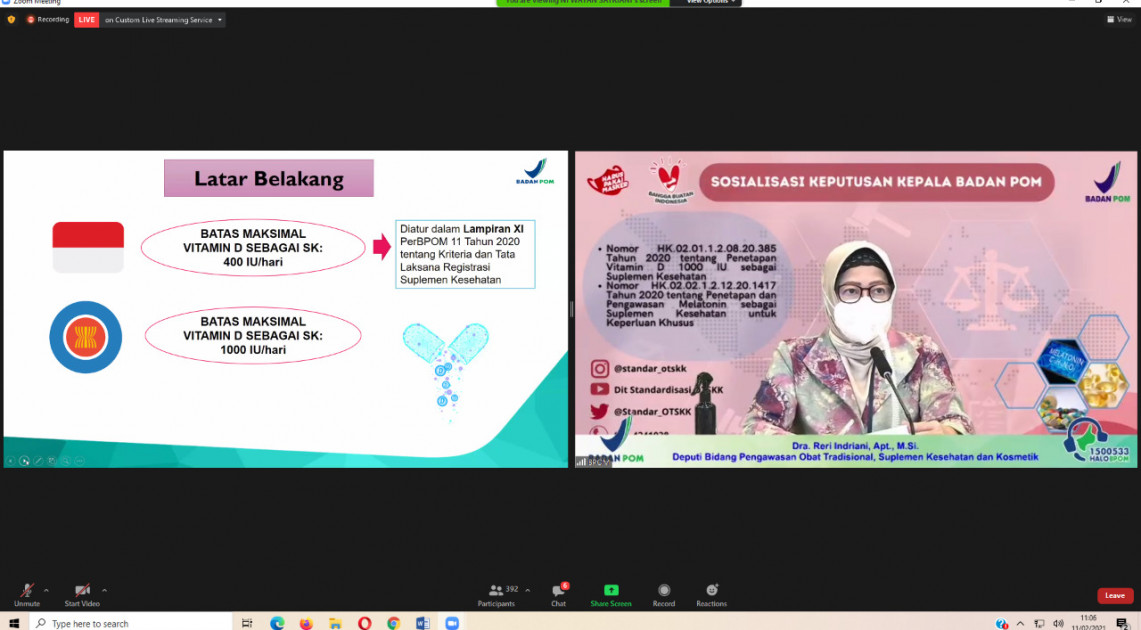Click the red LIVE indicator
This screenshot has height=630, width=1141.
pos(87,20)
